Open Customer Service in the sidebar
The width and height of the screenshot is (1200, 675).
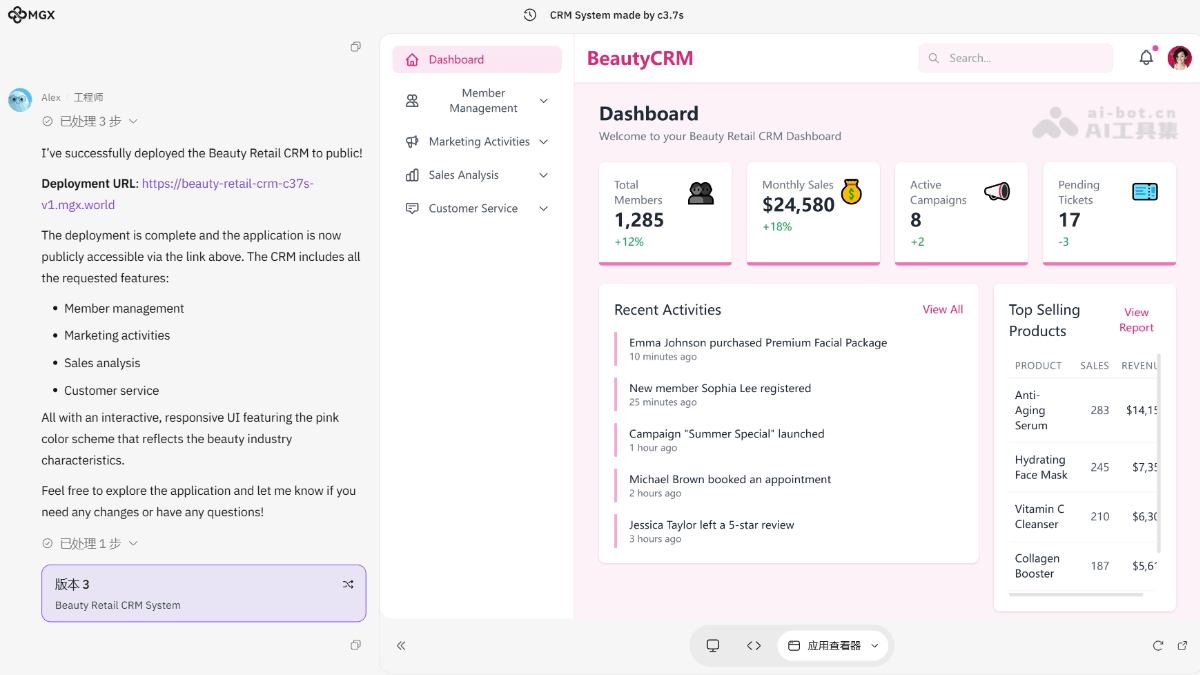click(477, 209)
